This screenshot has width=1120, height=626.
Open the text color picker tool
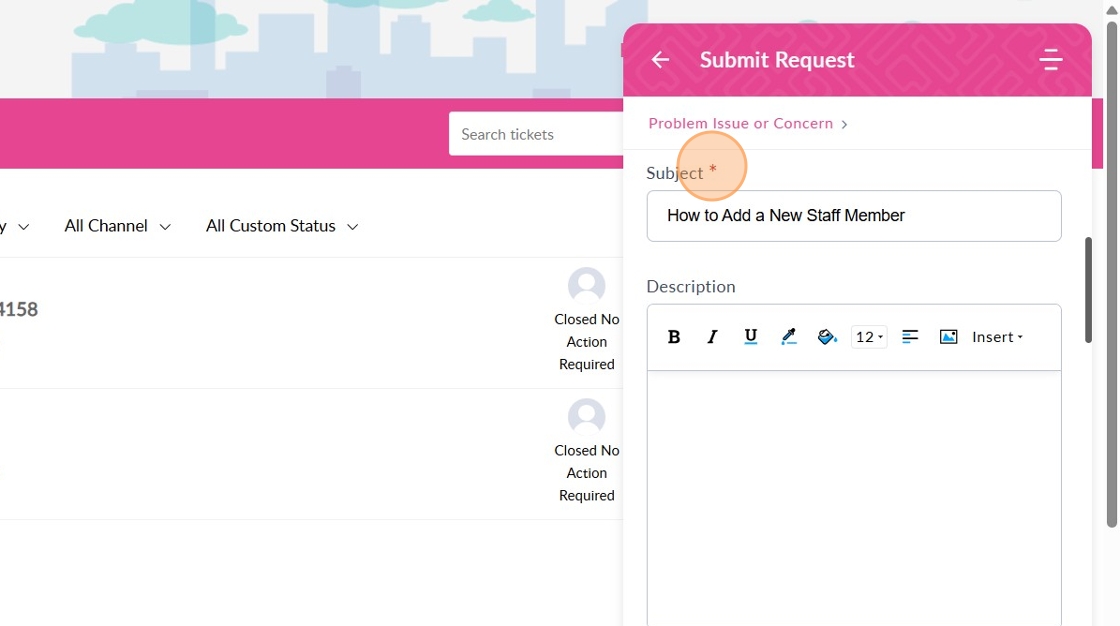(x=789, y=337)
